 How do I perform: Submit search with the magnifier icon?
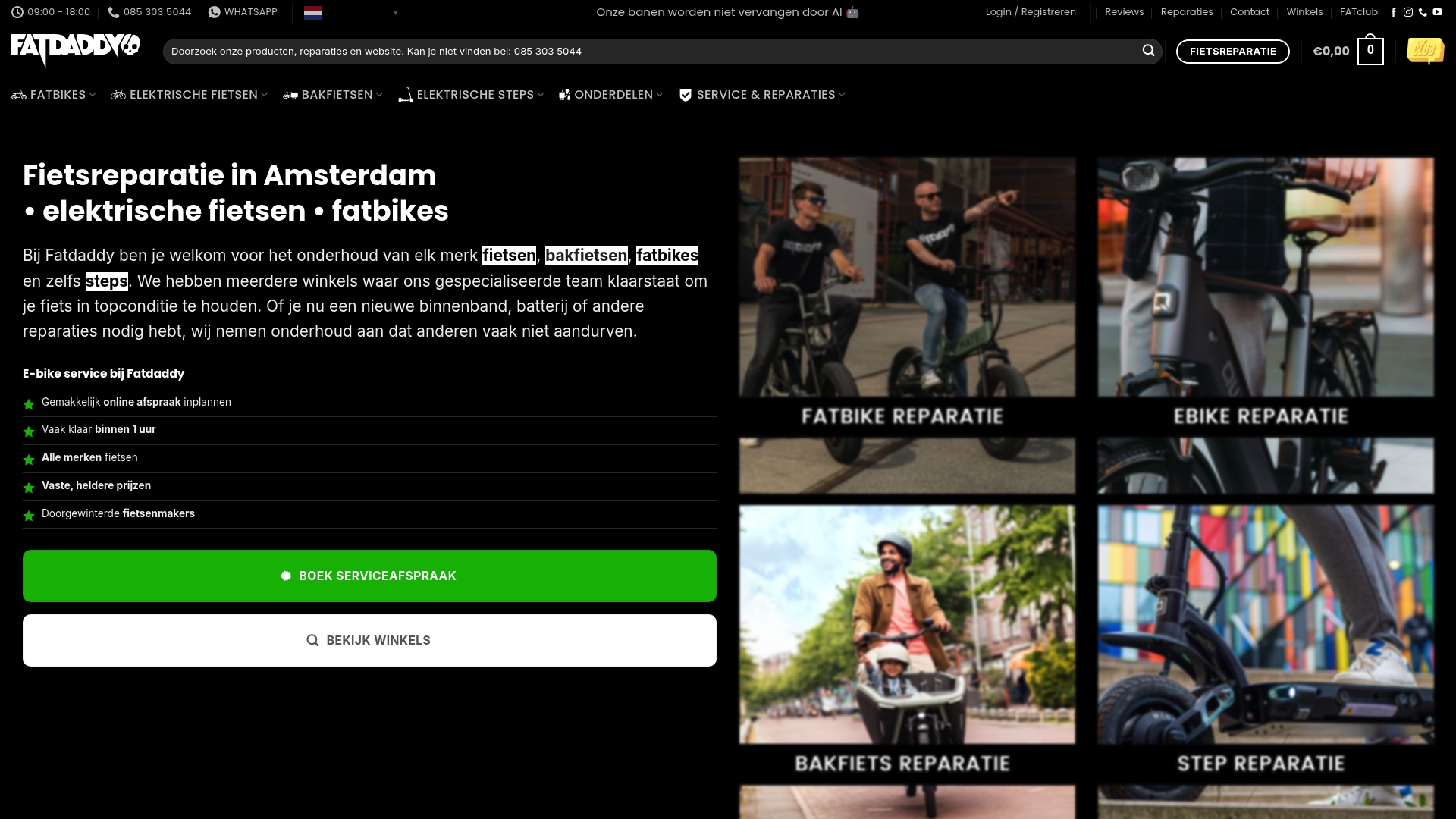(1148, 51)
